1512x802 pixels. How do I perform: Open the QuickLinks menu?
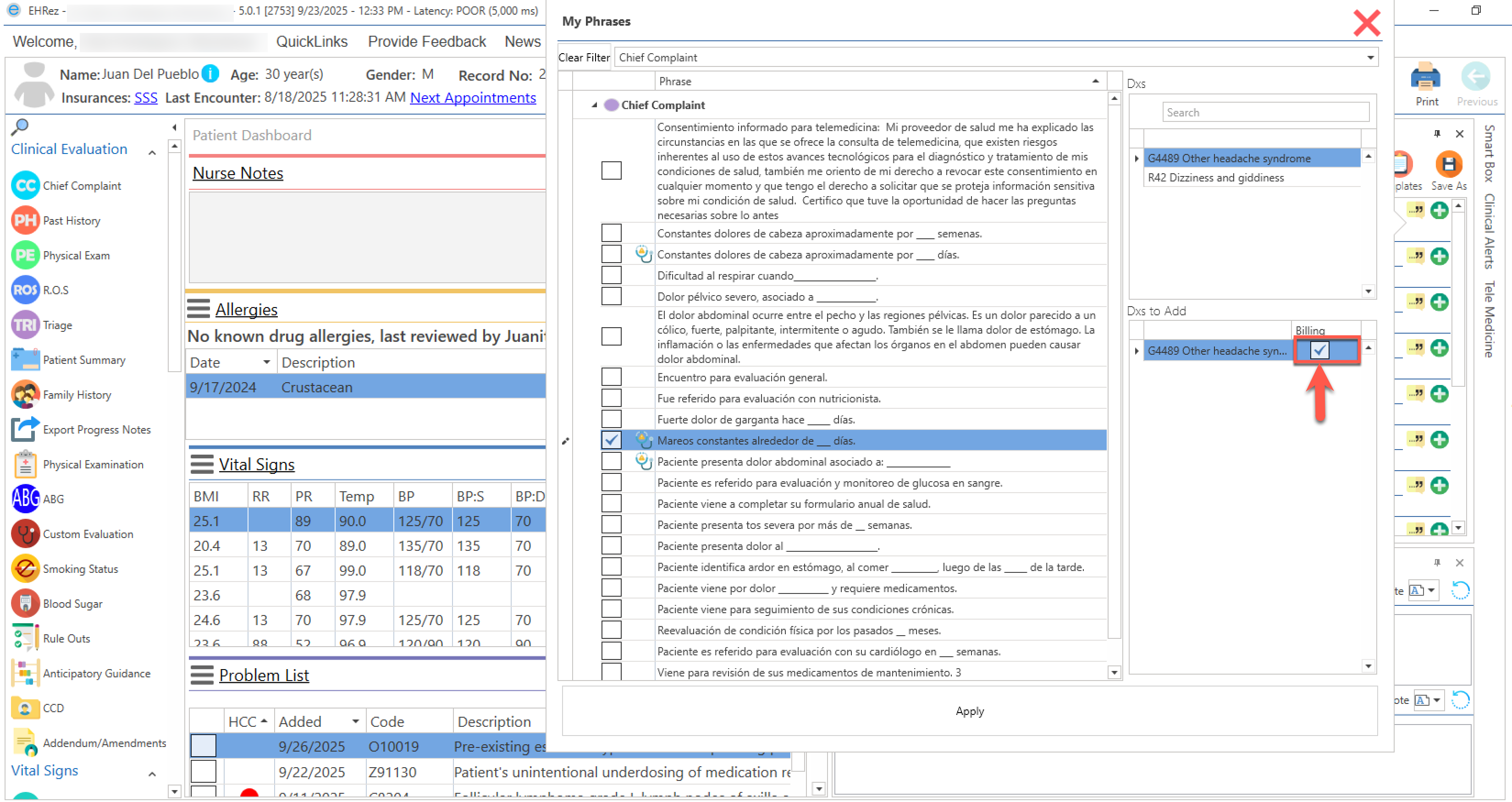312,42
